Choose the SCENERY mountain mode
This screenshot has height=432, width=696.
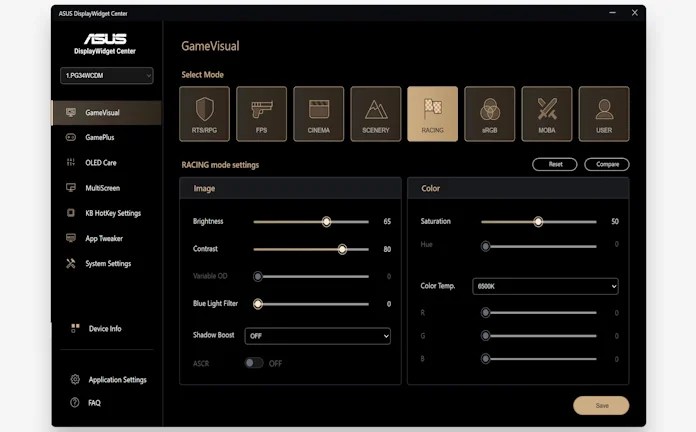tap(376, 114)
